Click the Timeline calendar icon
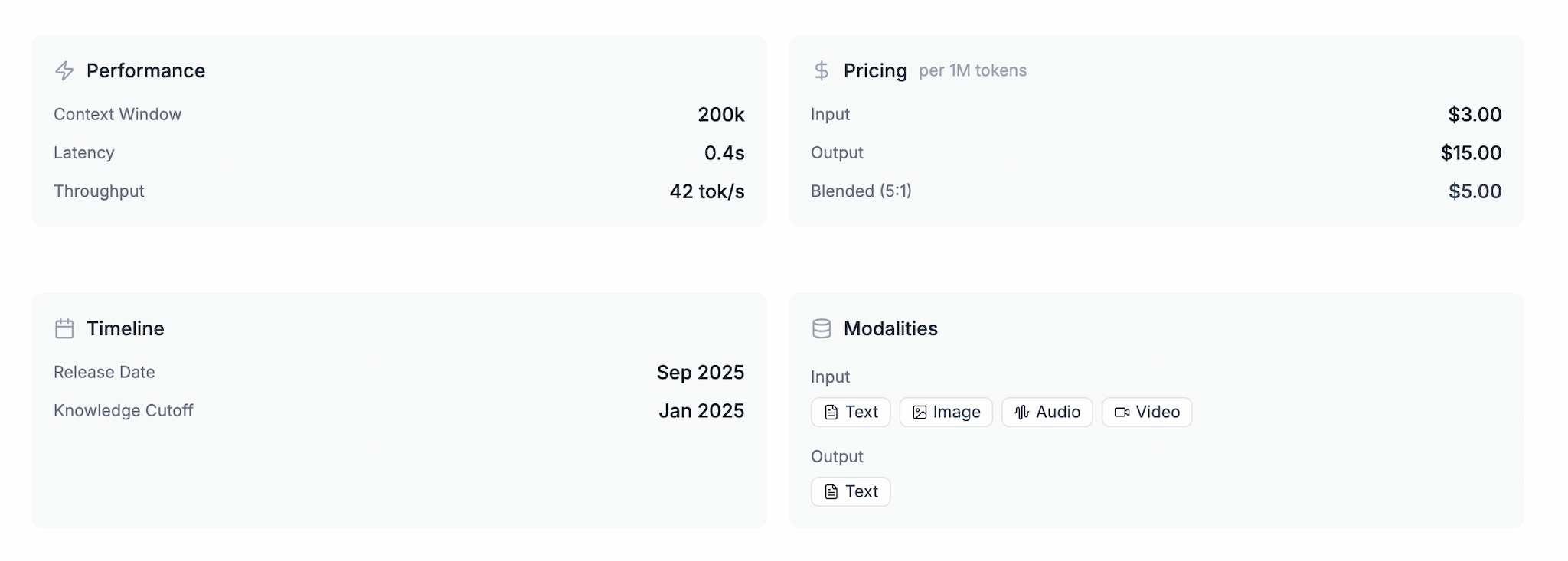 click(x=64, y=329)
